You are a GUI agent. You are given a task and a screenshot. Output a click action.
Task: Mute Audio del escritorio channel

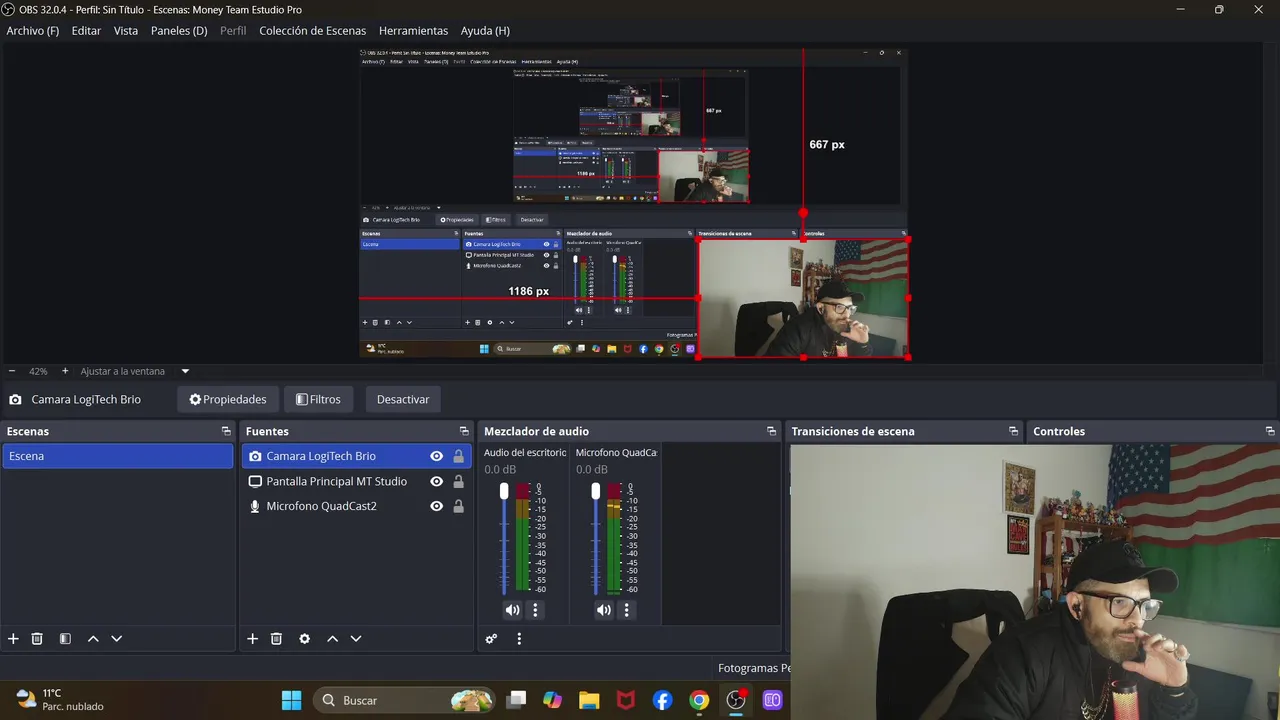pos(512,610)
